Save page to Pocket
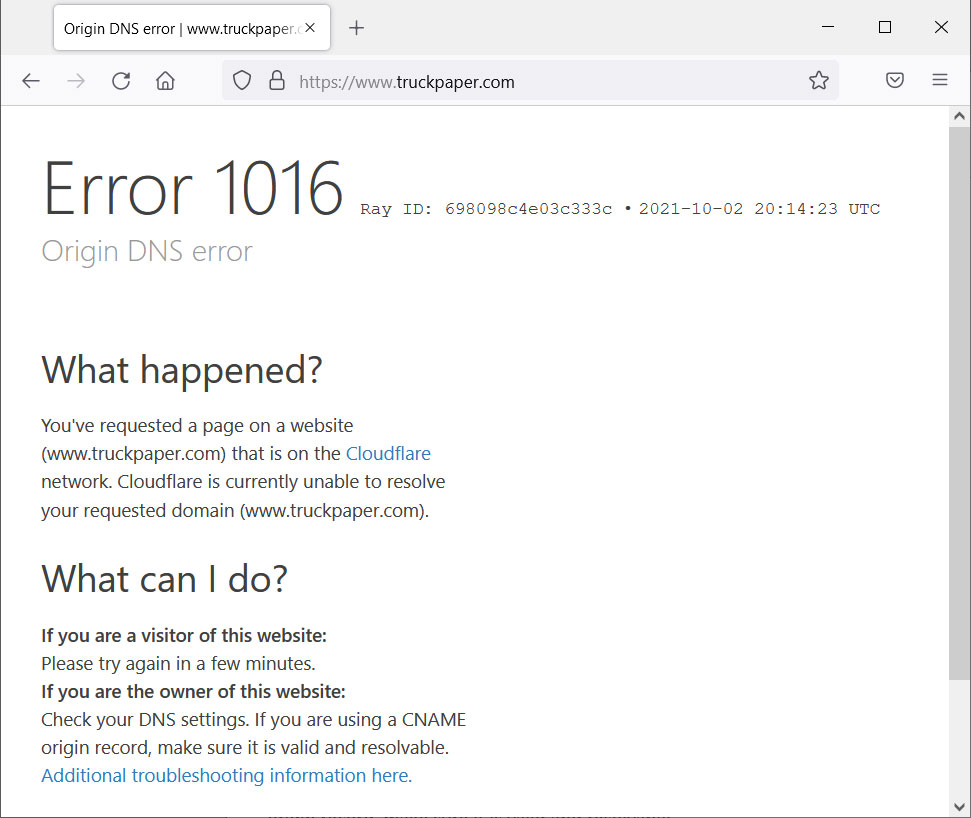This screenshot has width=971, height=818. point(895,80)
